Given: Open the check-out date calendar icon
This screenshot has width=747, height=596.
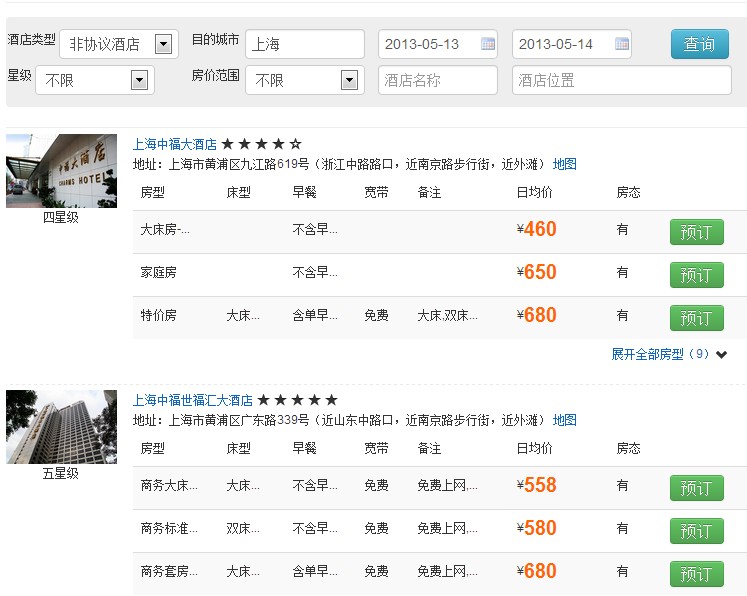Looking at the screenshot, I should [x=622, y=44].
